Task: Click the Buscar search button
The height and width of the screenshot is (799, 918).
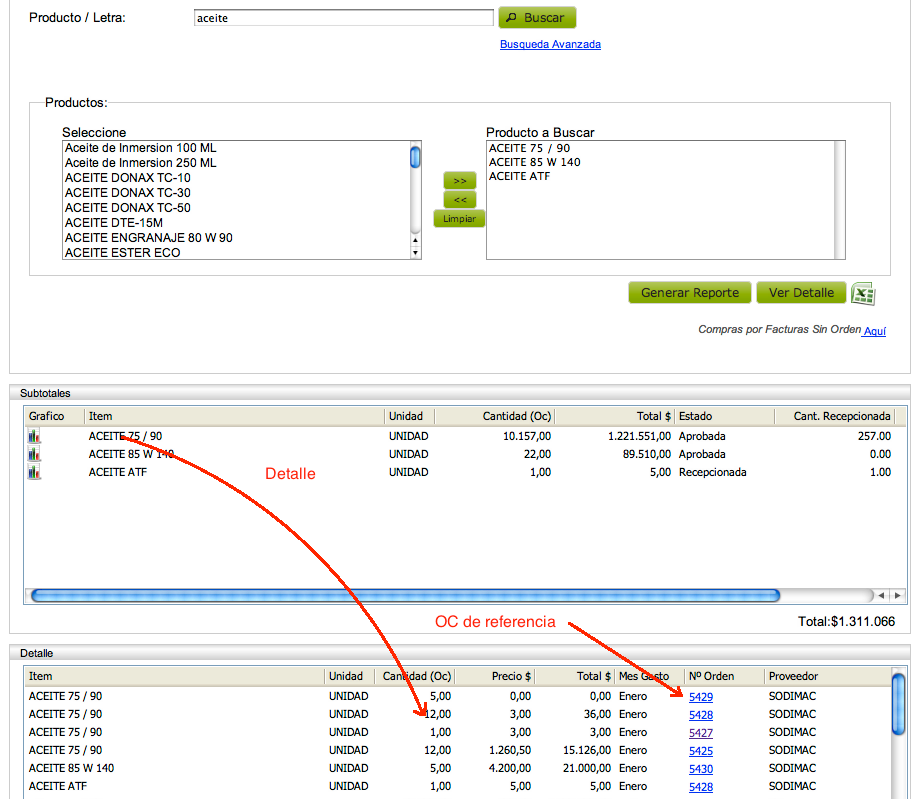Action: pos(537,18)
